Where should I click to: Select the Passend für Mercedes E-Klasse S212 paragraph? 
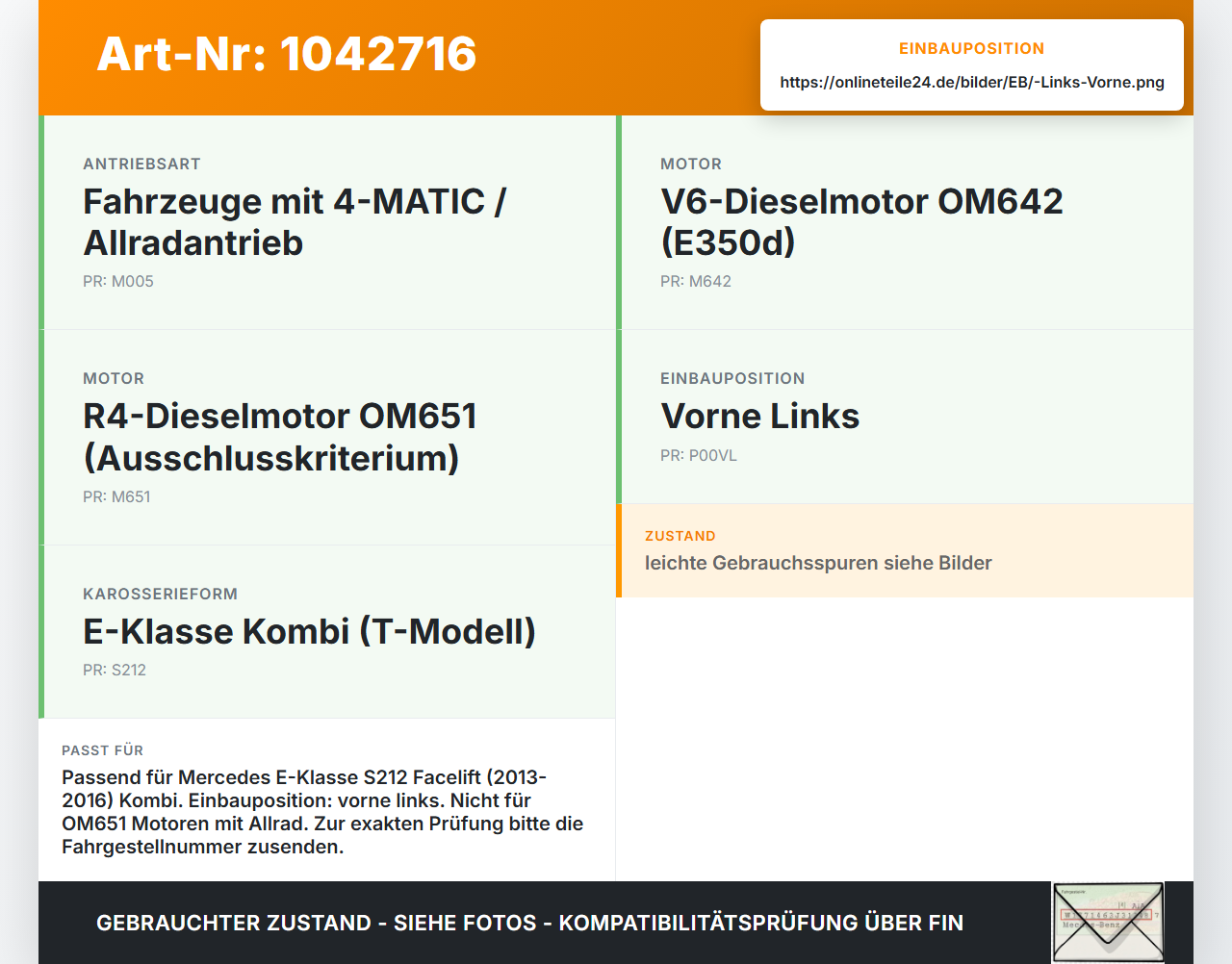(323, 812)
